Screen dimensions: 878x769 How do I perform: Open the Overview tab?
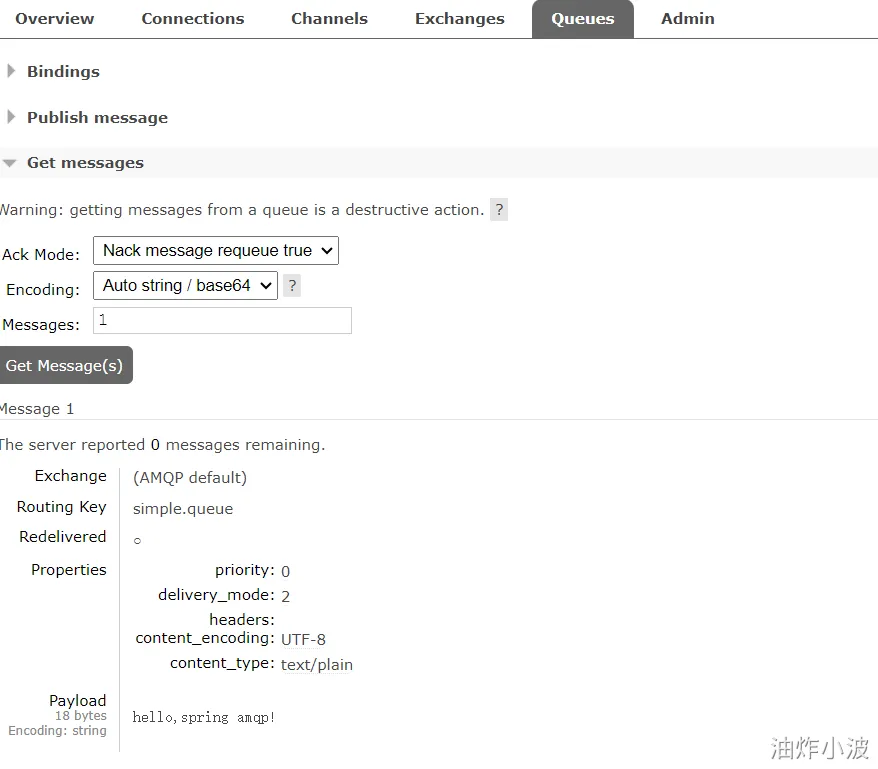pos(54,18)
